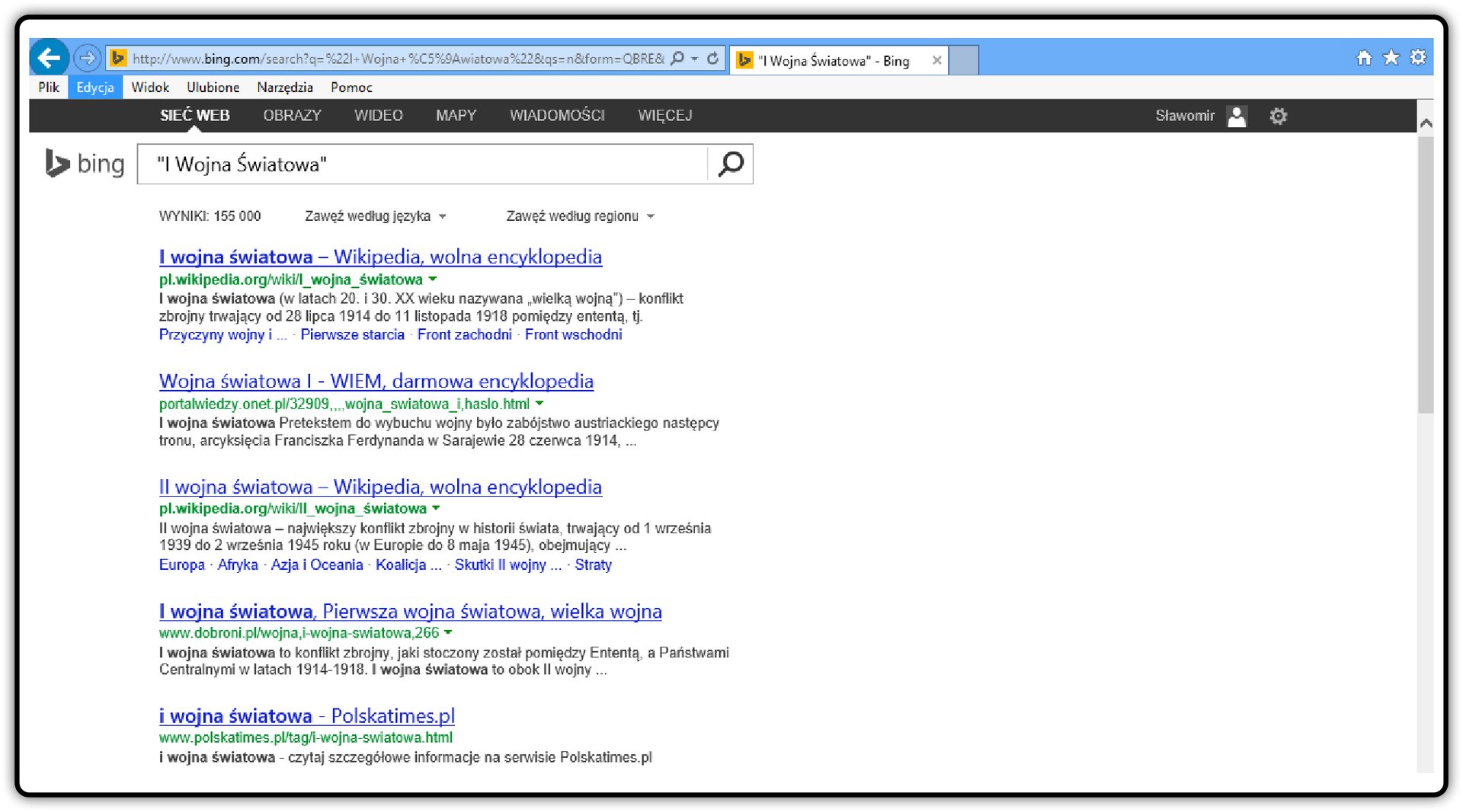Open the address bar dropdown arrow
The width and height of the screenshot is (1463, 812).
click(694, 59)
